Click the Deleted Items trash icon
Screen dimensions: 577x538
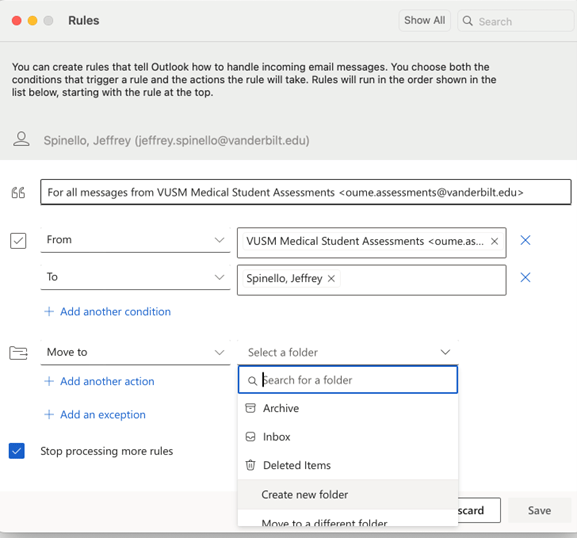[x=250, y=465]
